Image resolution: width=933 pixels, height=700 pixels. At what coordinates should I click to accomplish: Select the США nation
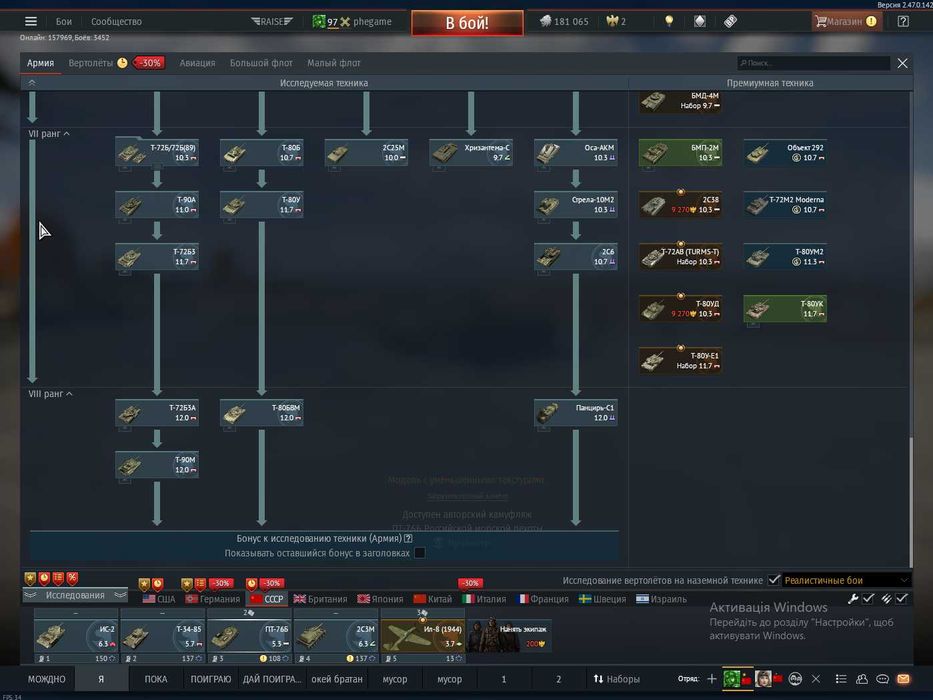(x=159, y=599)
